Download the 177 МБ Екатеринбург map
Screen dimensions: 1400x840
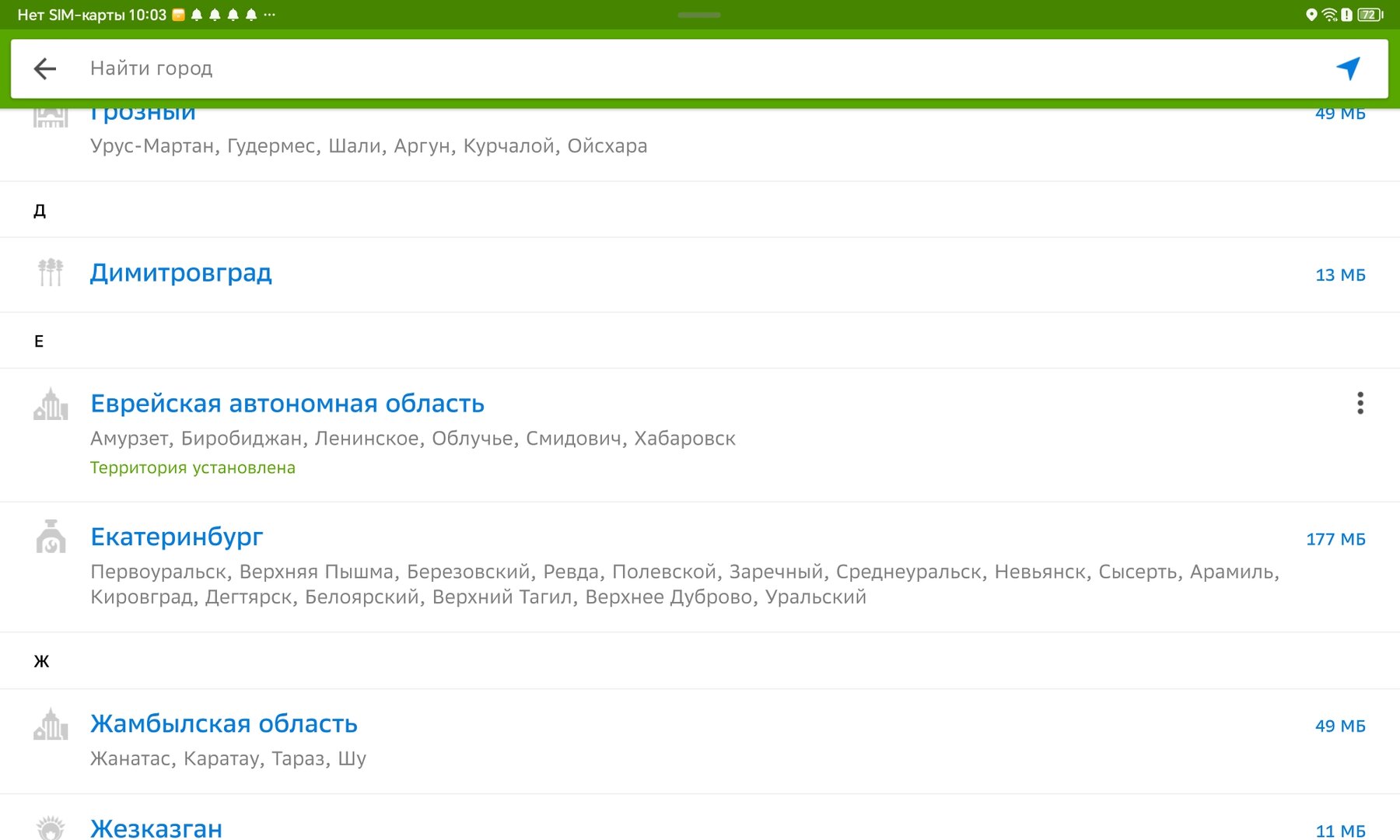[1335, 539]
